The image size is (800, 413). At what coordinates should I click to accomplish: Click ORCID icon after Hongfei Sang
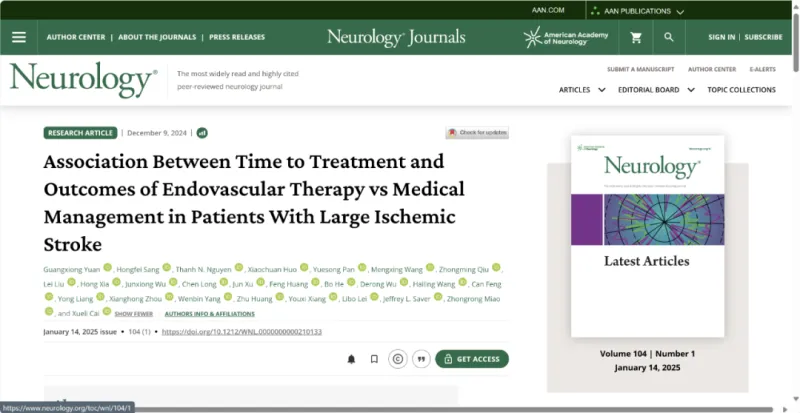coord(166,268)
